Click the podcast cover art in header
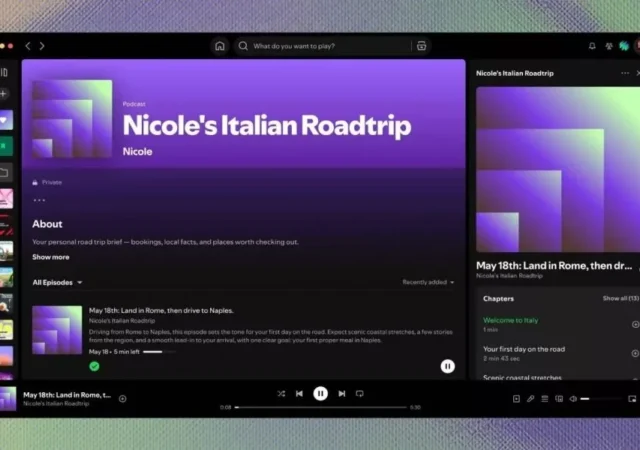The width and height of the screenshot is (640, 450). 72,119
